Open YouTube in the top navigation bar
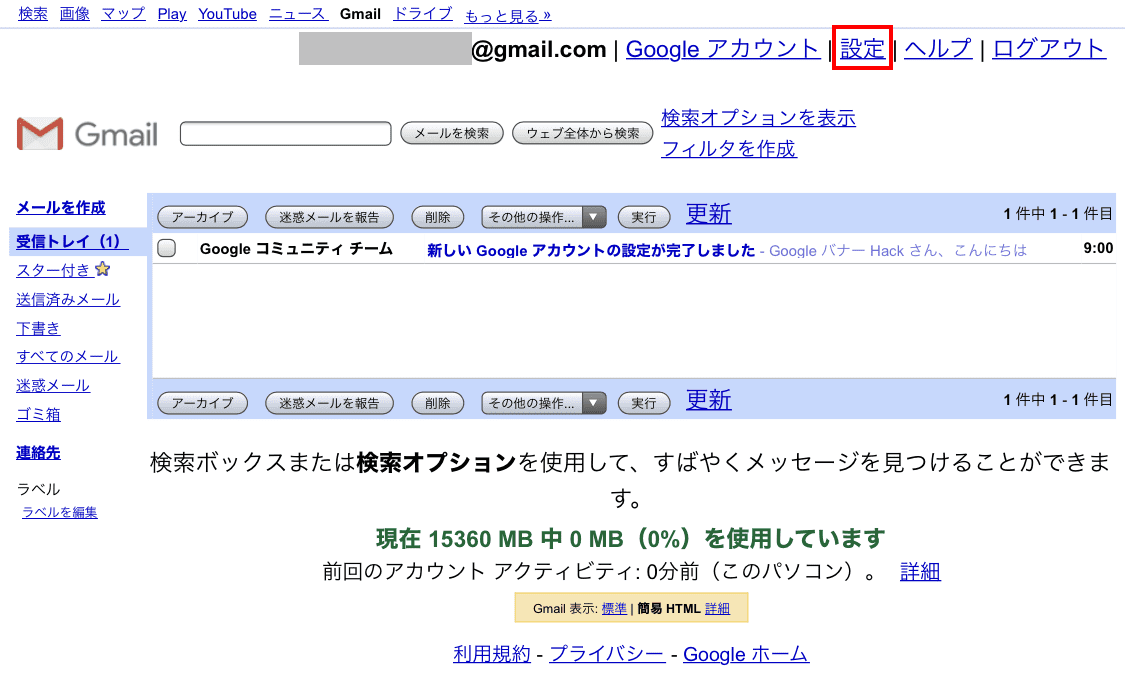Screen dimensions: 1125x695 pyautogui.click(x=227, y=14)
